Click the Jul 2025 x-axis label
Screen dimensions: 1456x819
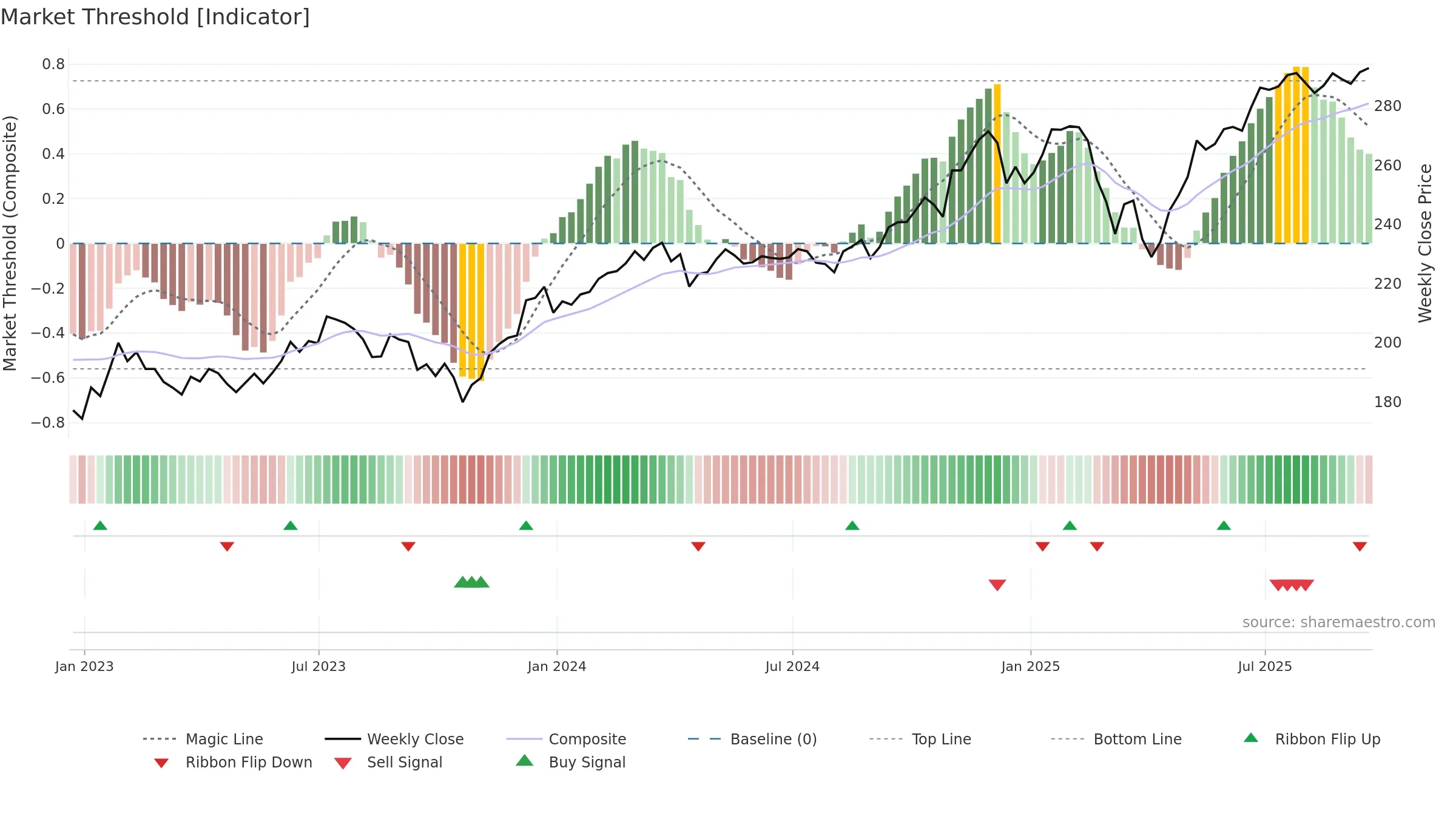point(1265,666)
